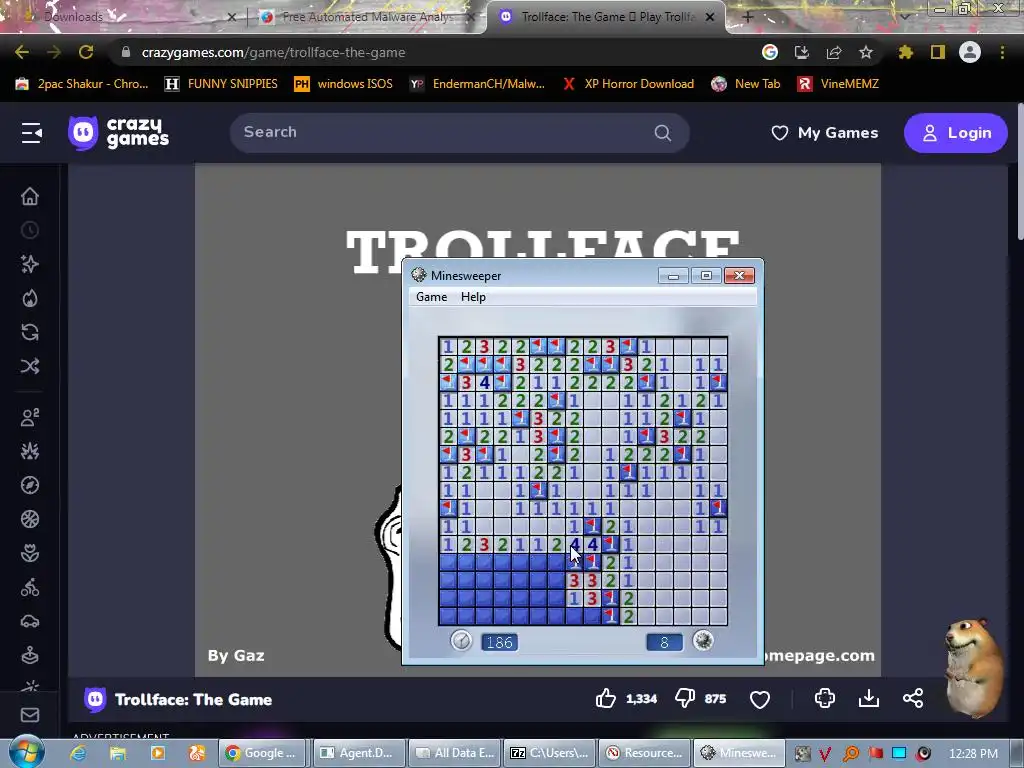Reload the page

click(86, 52)
